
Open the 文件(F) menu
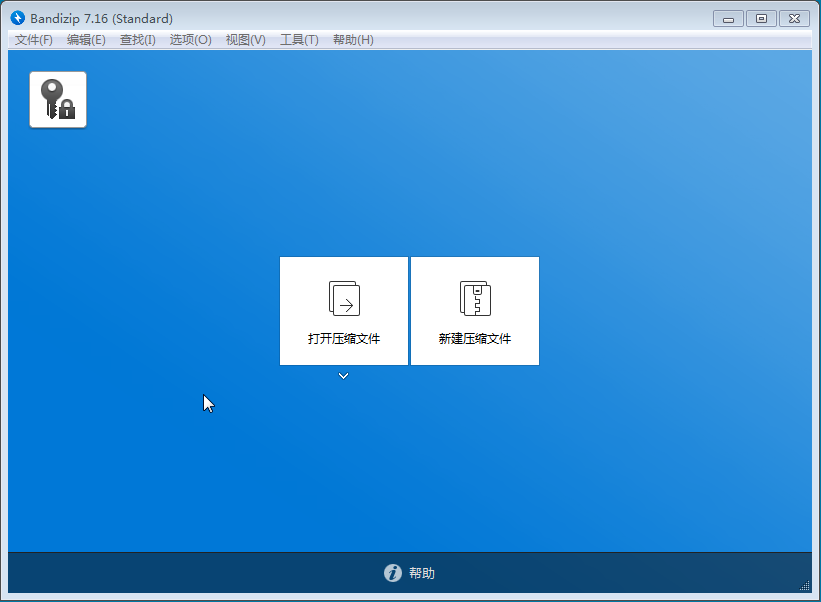click(x=34, y=40)
